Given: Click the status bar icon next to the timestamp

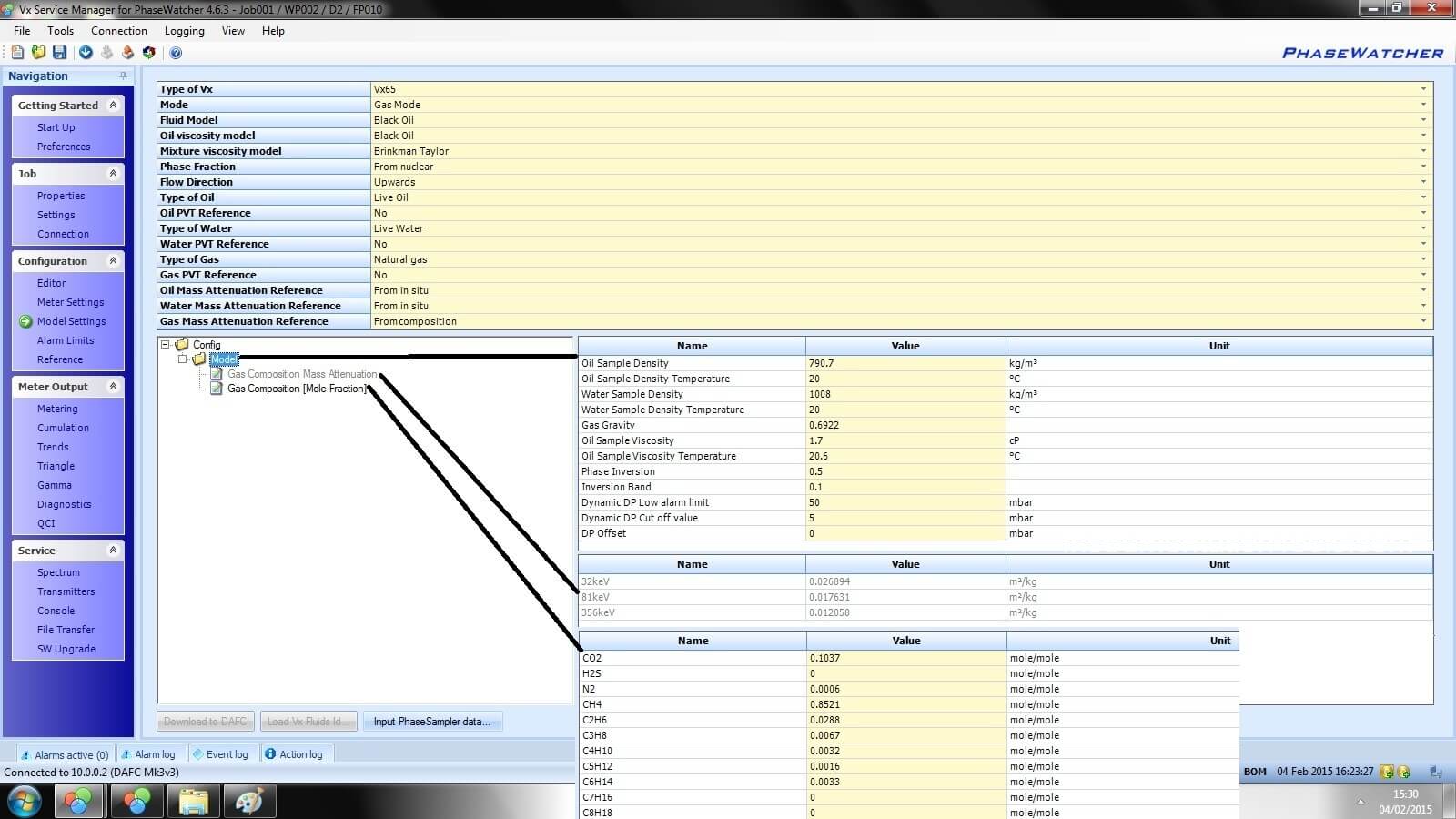Looking at the screenshot, I should click(x=1387, y=772).
